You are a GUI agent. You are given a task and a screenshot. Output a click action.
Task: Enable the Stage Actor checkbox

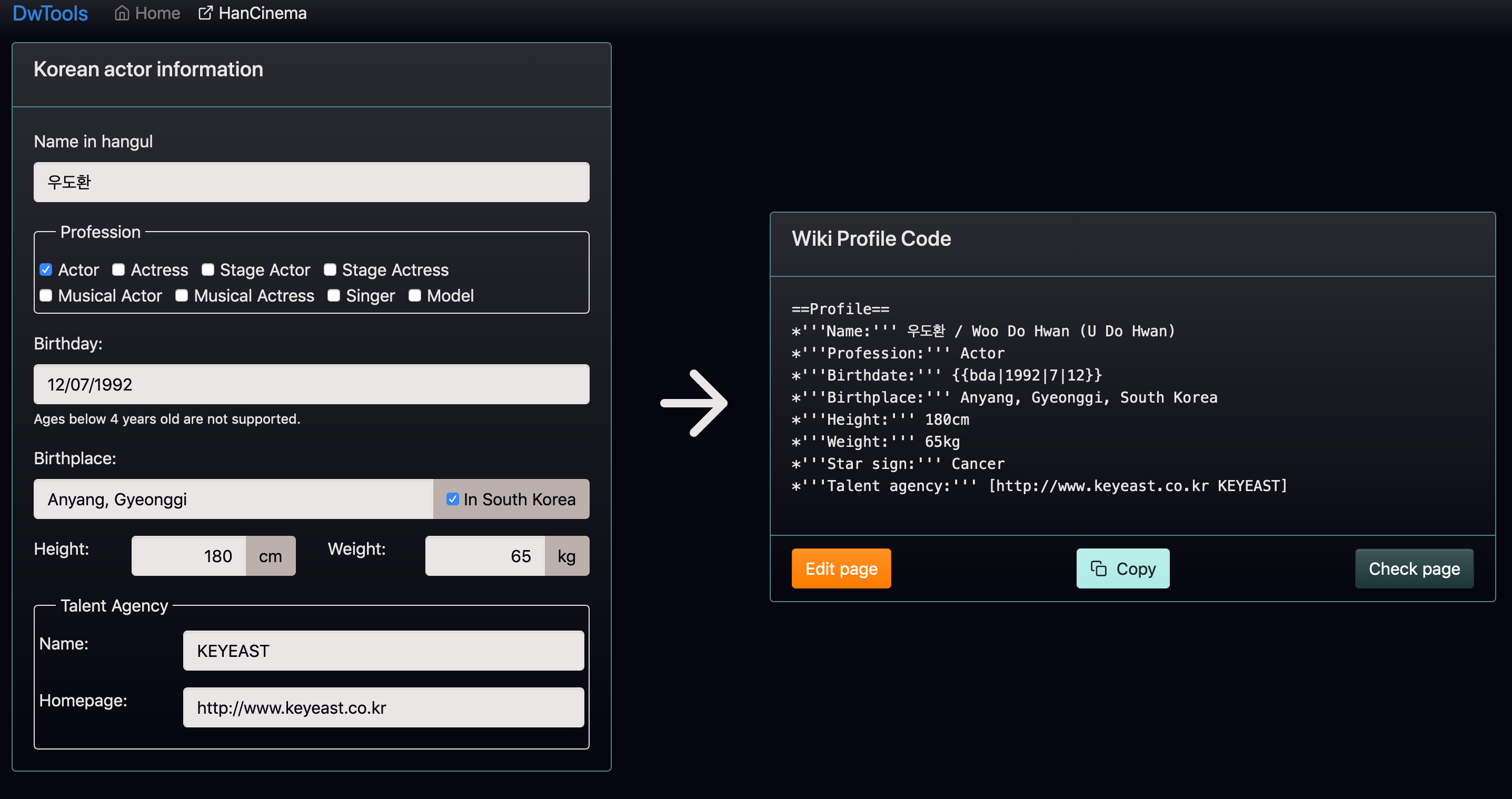[x=208, y=269]
